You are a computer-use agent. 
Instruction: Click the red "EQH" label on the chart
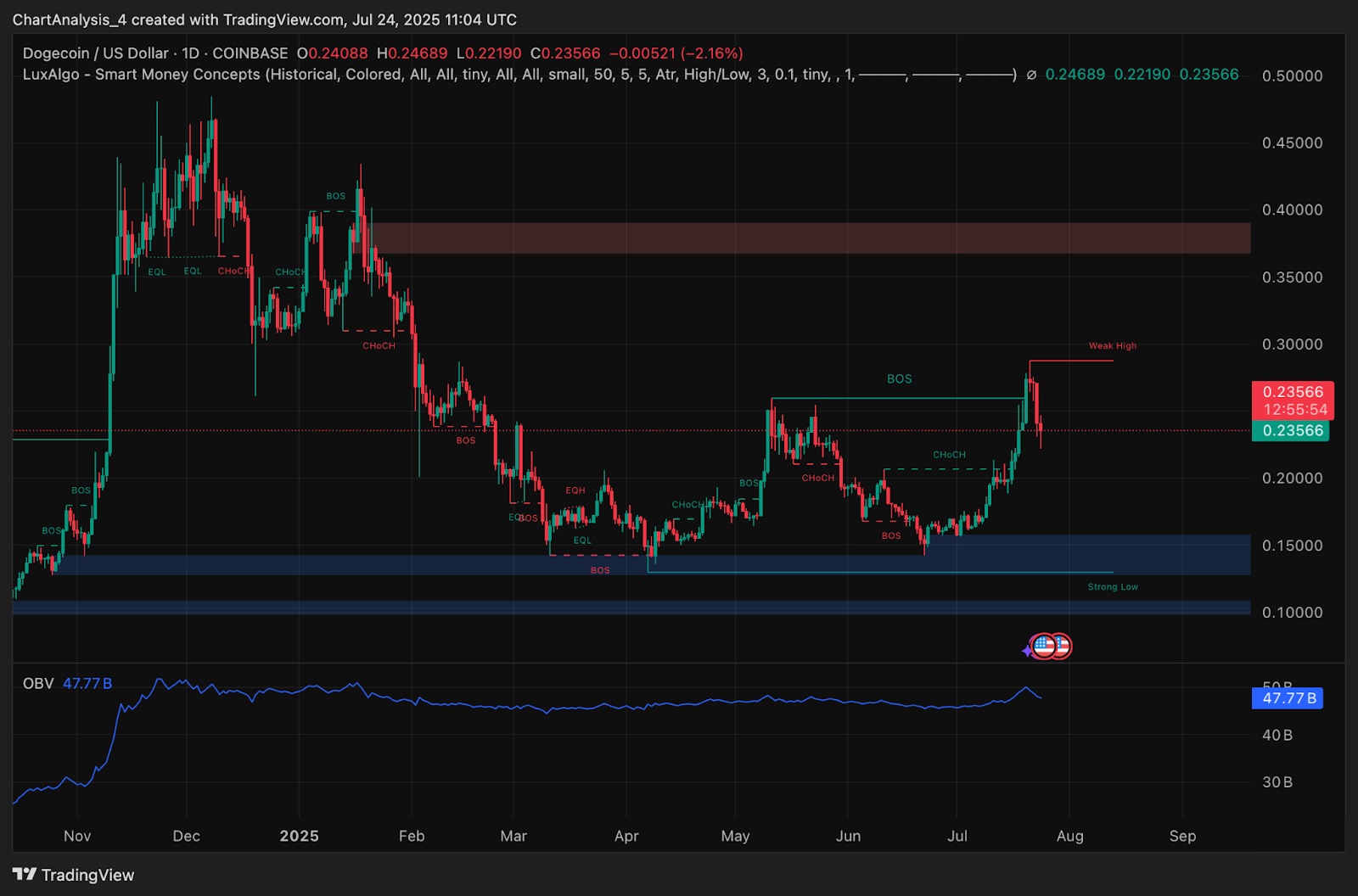(x=575, y=490)
